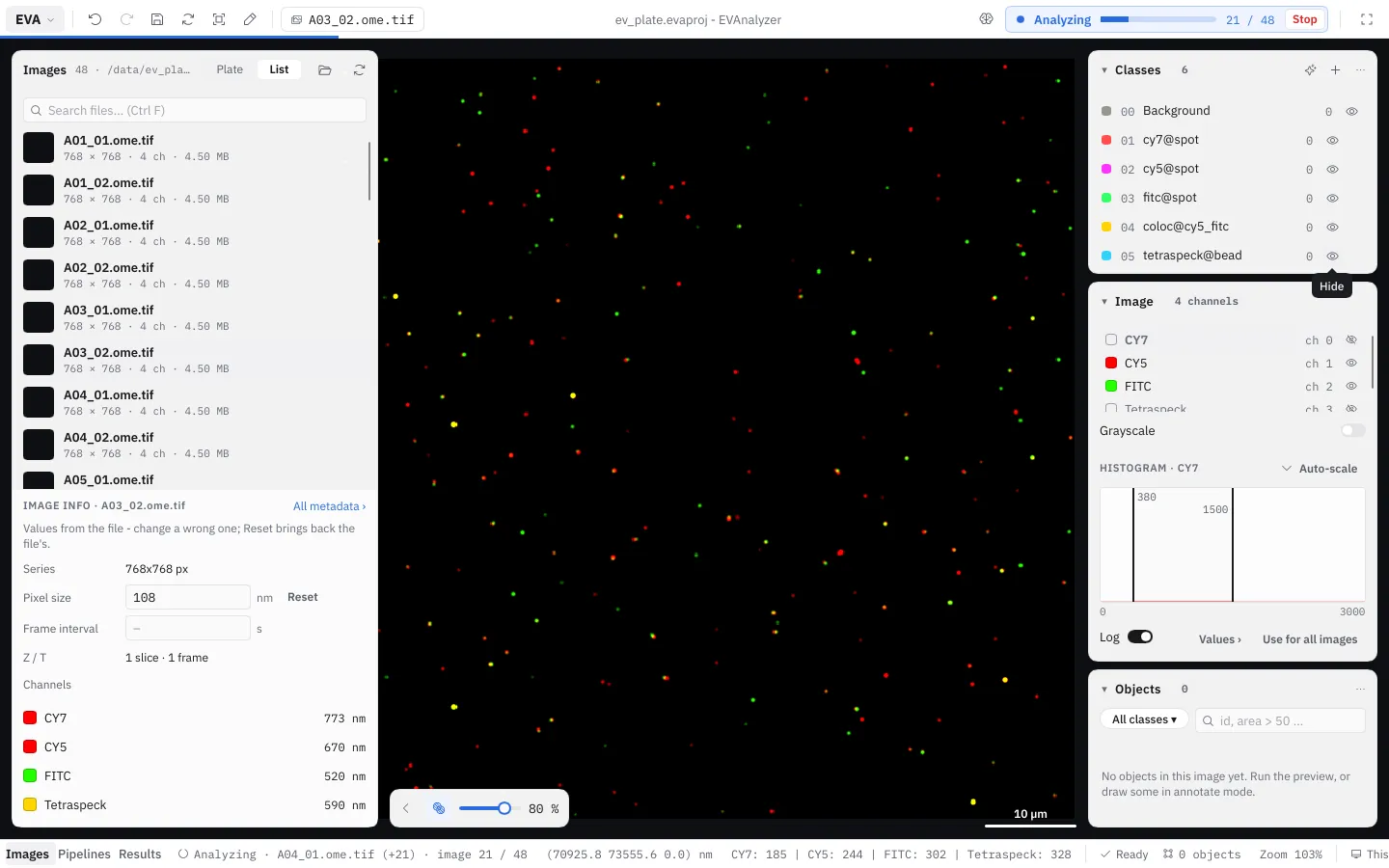Add a new class with plus icon
This screenshot has height=868, width=1389.
point(1335,69)
